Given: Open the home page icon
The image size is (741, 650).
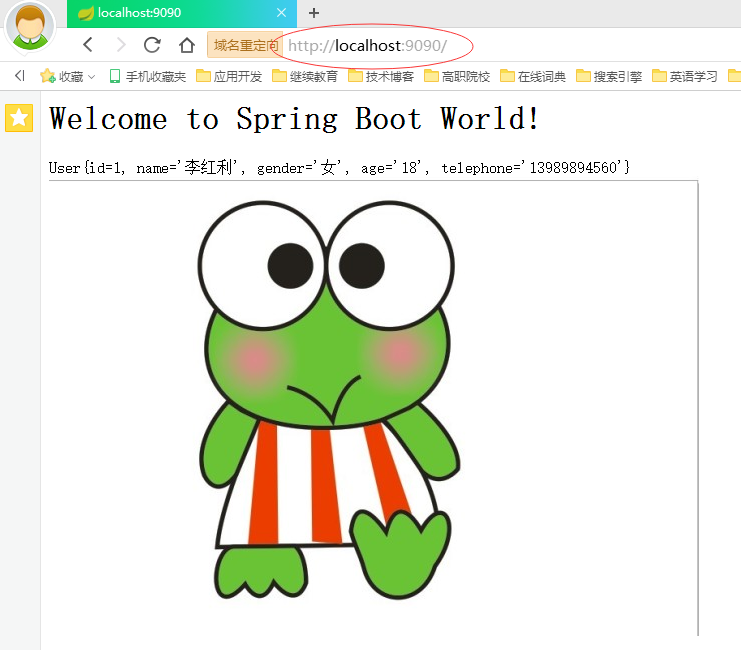Looking at the screenshot, I should pos(187,45).
